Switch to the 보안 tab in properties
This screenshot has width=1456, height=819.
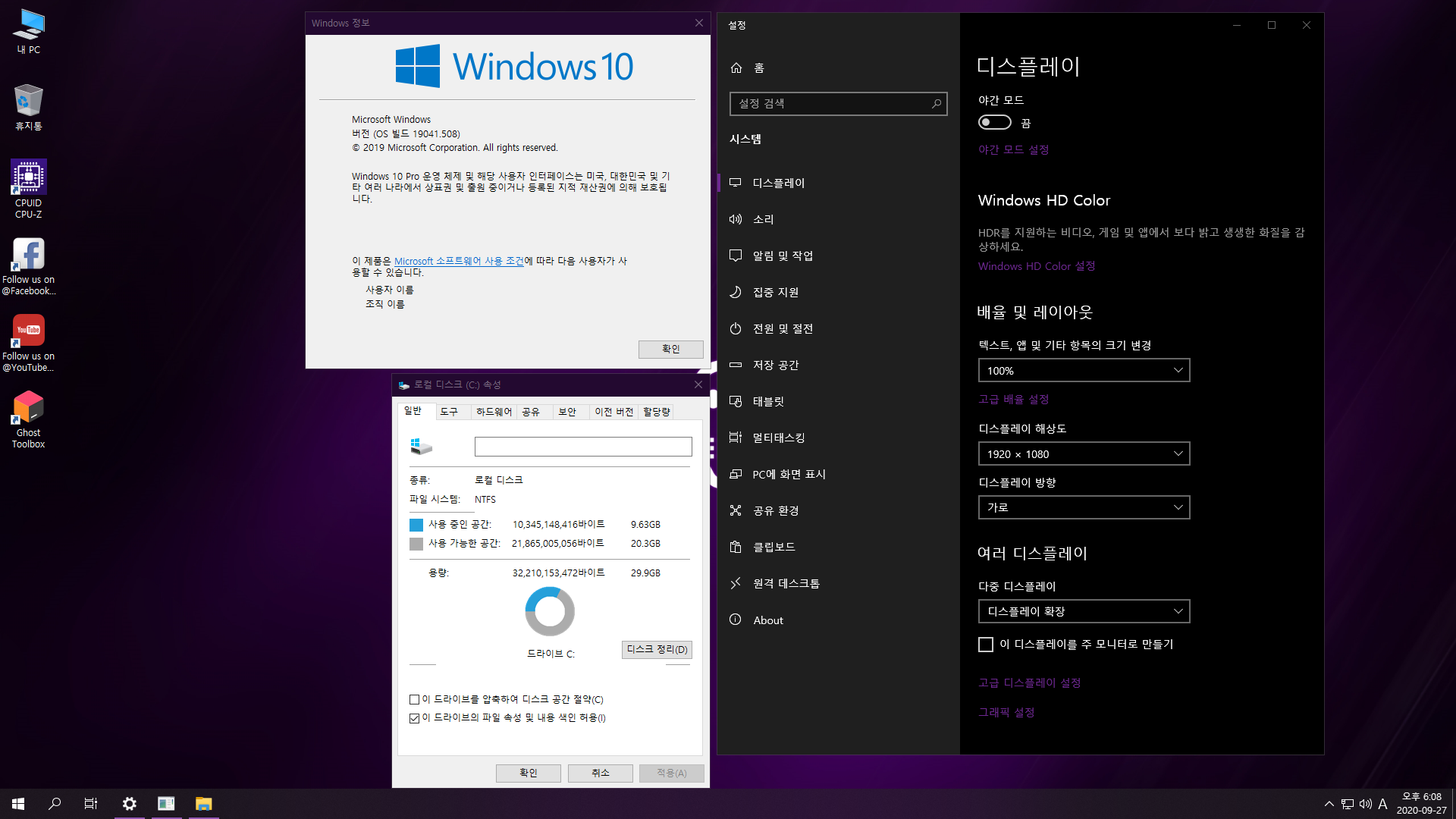(x=567, y=412)
